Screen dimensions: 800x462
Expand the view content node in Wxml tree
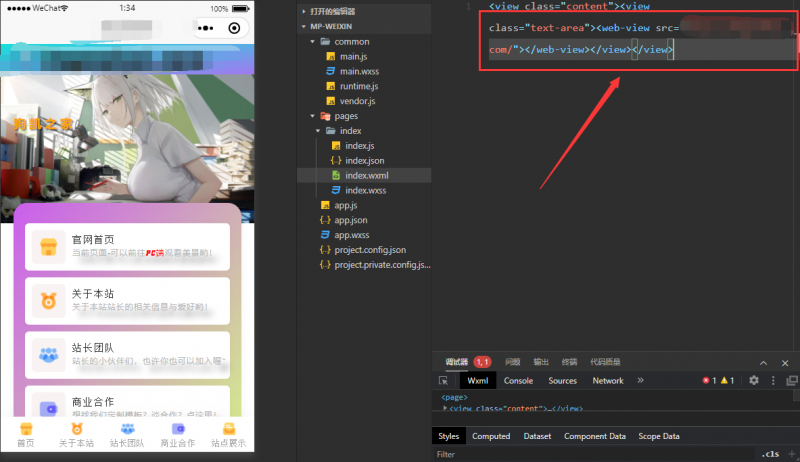[446, 408]
